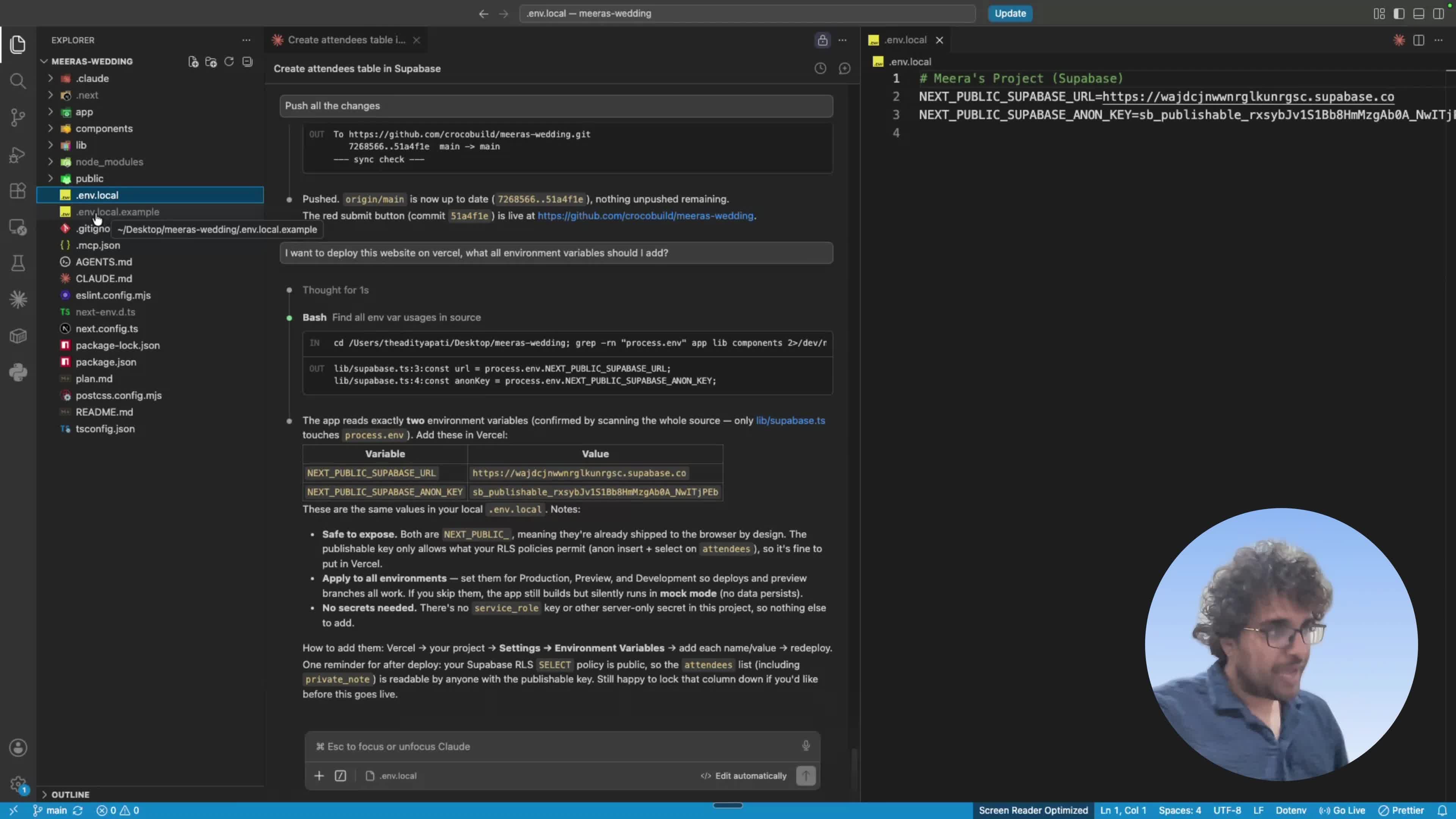The width and height of the screenshot is (1456, 819).
Task: Open the Python view in activity bar
Action: pos(17,372)
